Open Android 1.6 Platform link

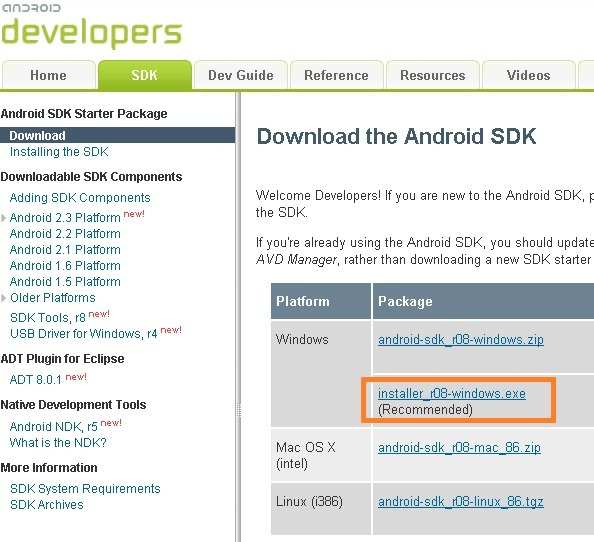tap(65, 266)
